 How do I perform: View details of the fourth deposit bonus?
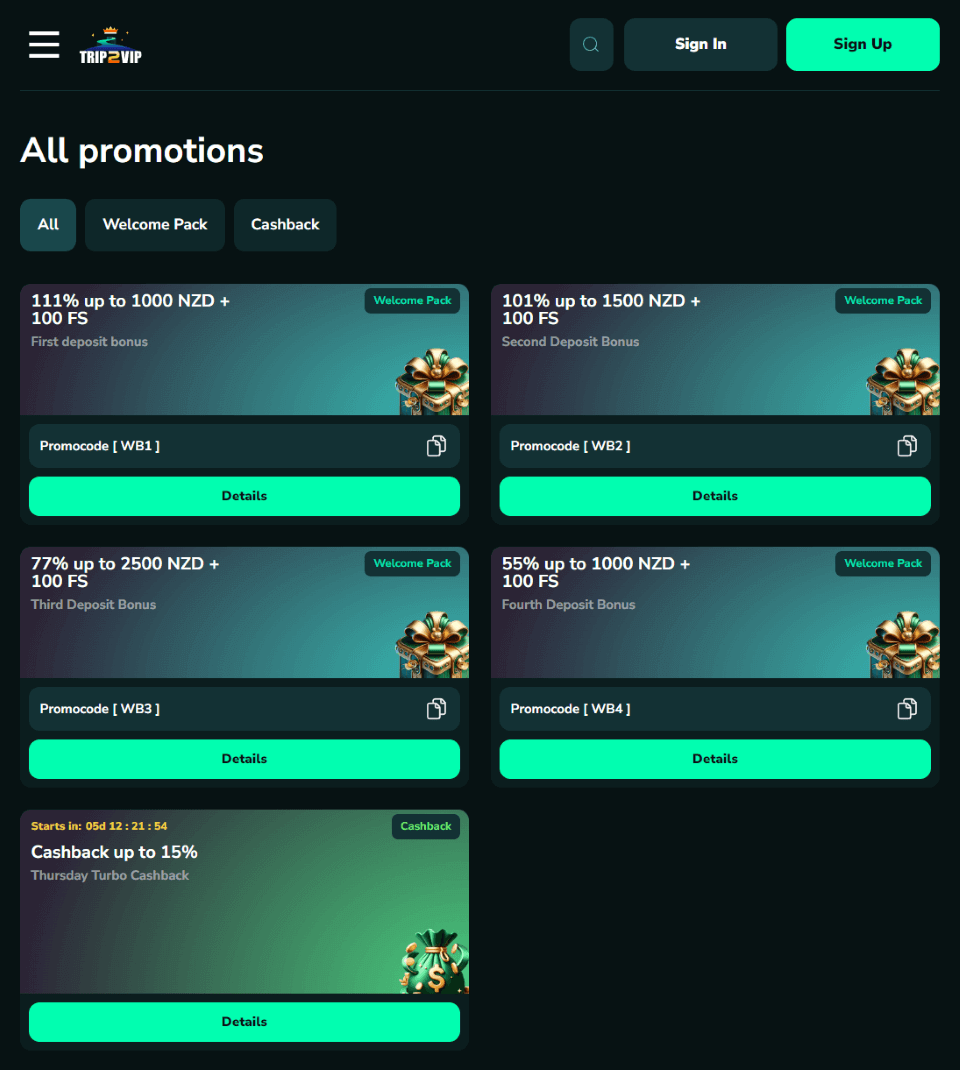click(x=715, y=758)
